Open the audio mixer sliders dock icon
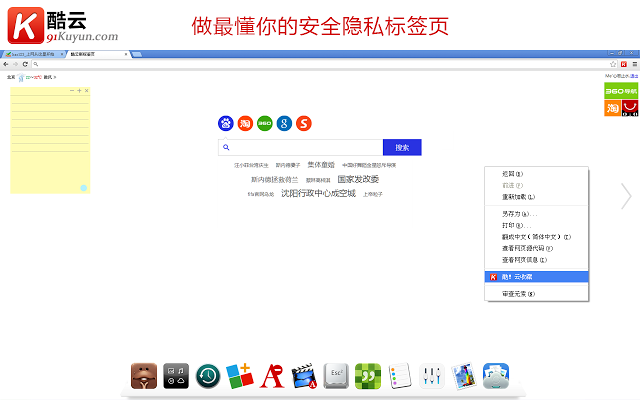Image resolution: width=640 pixels, height=400 pixels. (x=432, y=376)
